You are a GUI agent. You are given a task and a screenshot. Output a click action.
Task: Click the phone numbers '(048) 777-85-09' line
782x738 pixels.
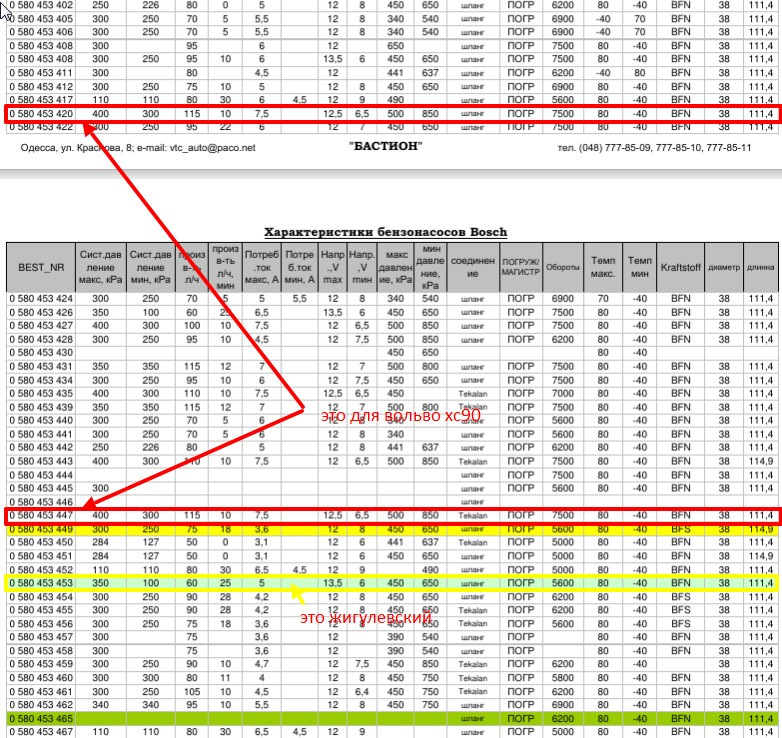click(654, 148)
